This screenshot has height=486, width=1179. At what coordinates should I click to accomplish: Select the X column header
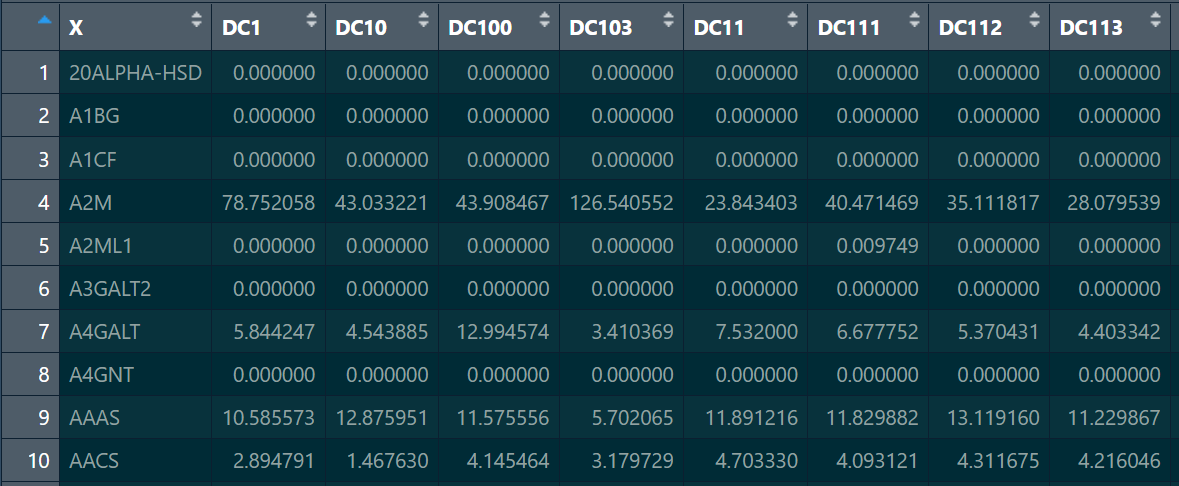pyautogui.click(x=136, y=27)
